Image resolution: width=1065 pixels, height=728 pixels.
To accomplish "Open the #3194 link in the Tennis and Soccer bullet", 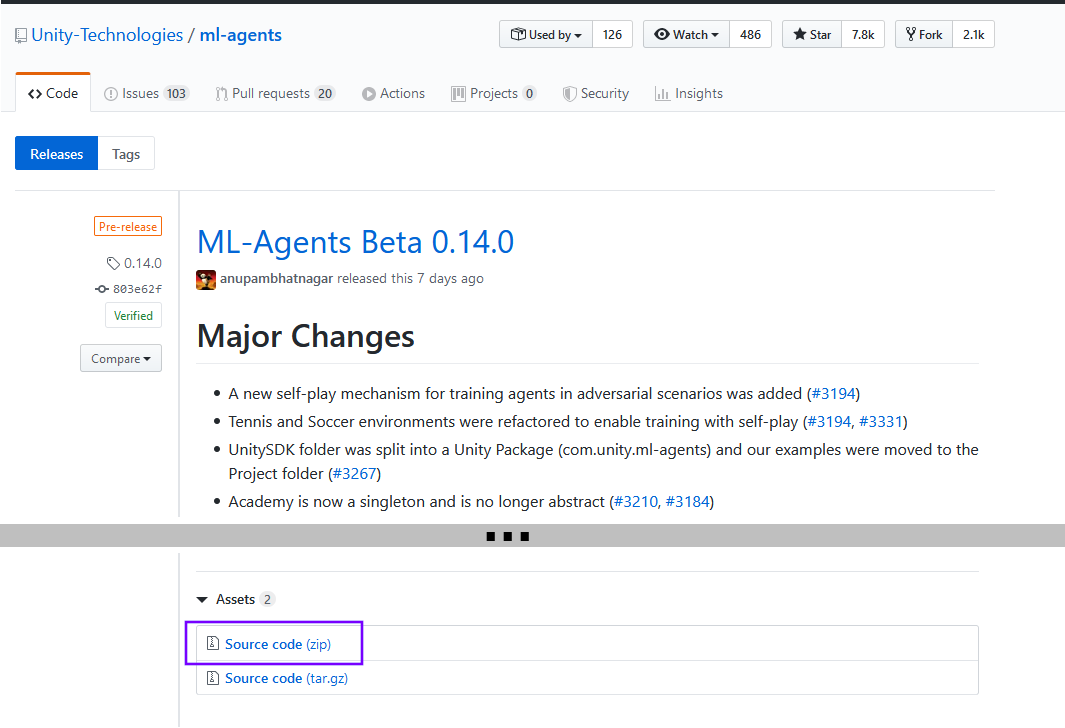I will tap(829, 421).
